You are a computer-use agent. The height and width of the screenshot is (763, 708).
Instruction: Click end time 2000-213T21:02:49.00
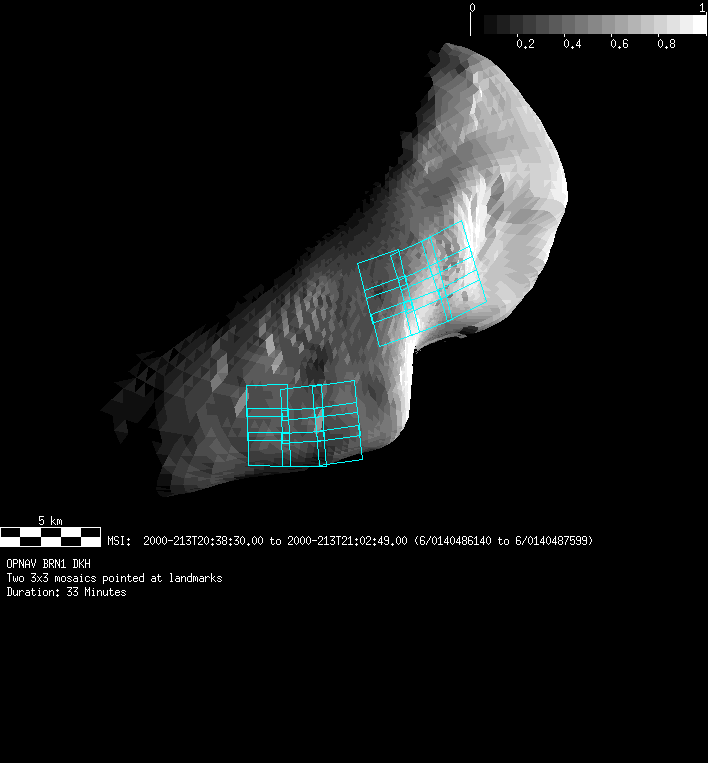(347, 541)
